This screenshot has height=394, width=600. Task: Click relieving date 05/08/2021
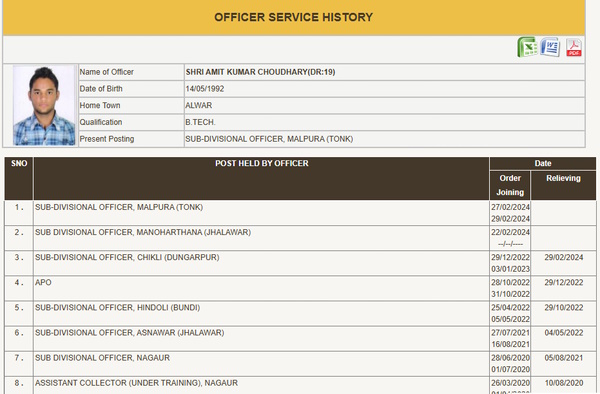564,358
